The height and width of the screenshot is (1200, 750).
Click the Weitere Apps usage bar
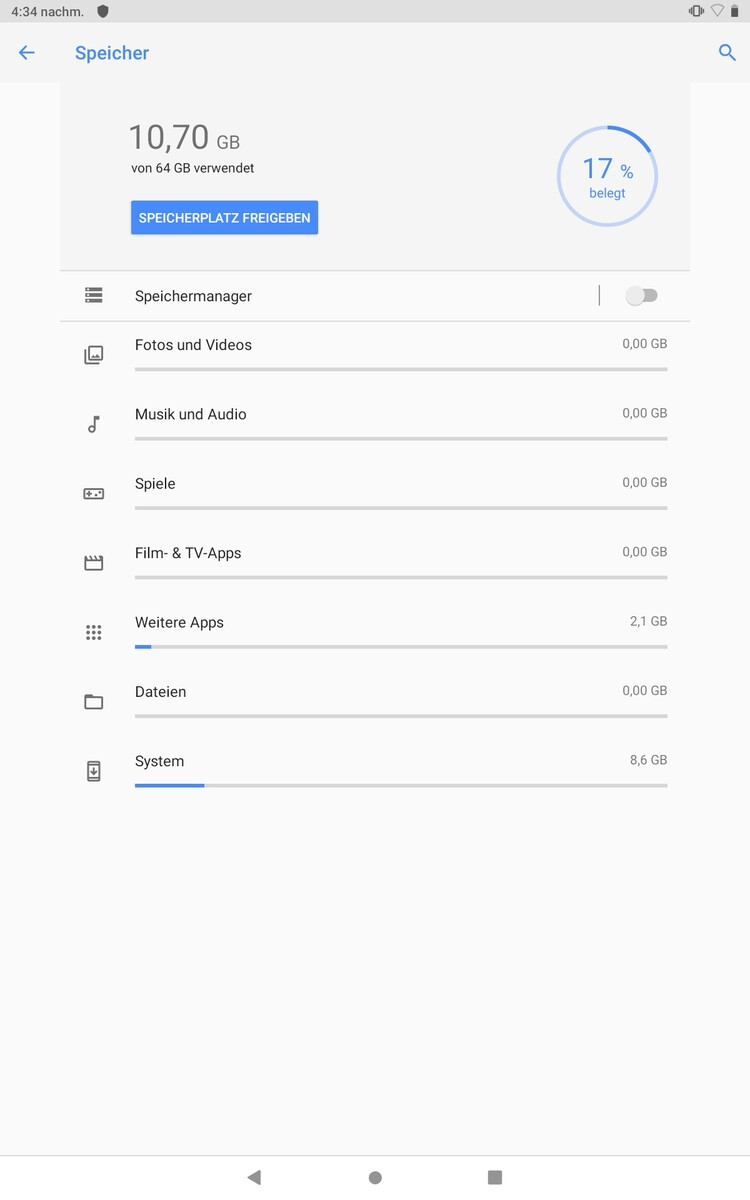coord(400,647)
